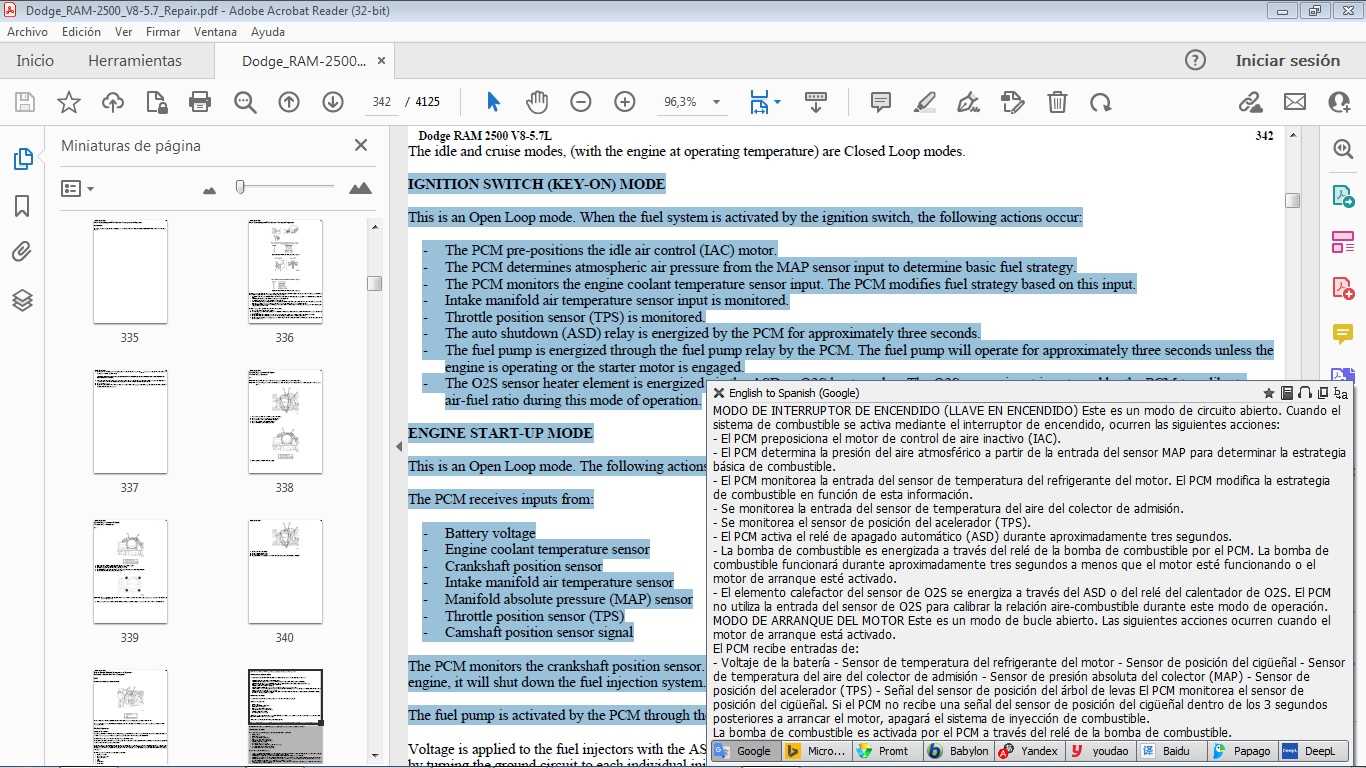
Task: Select the Dodge_RAM-2500 document tab
Action: coord(304,61)
